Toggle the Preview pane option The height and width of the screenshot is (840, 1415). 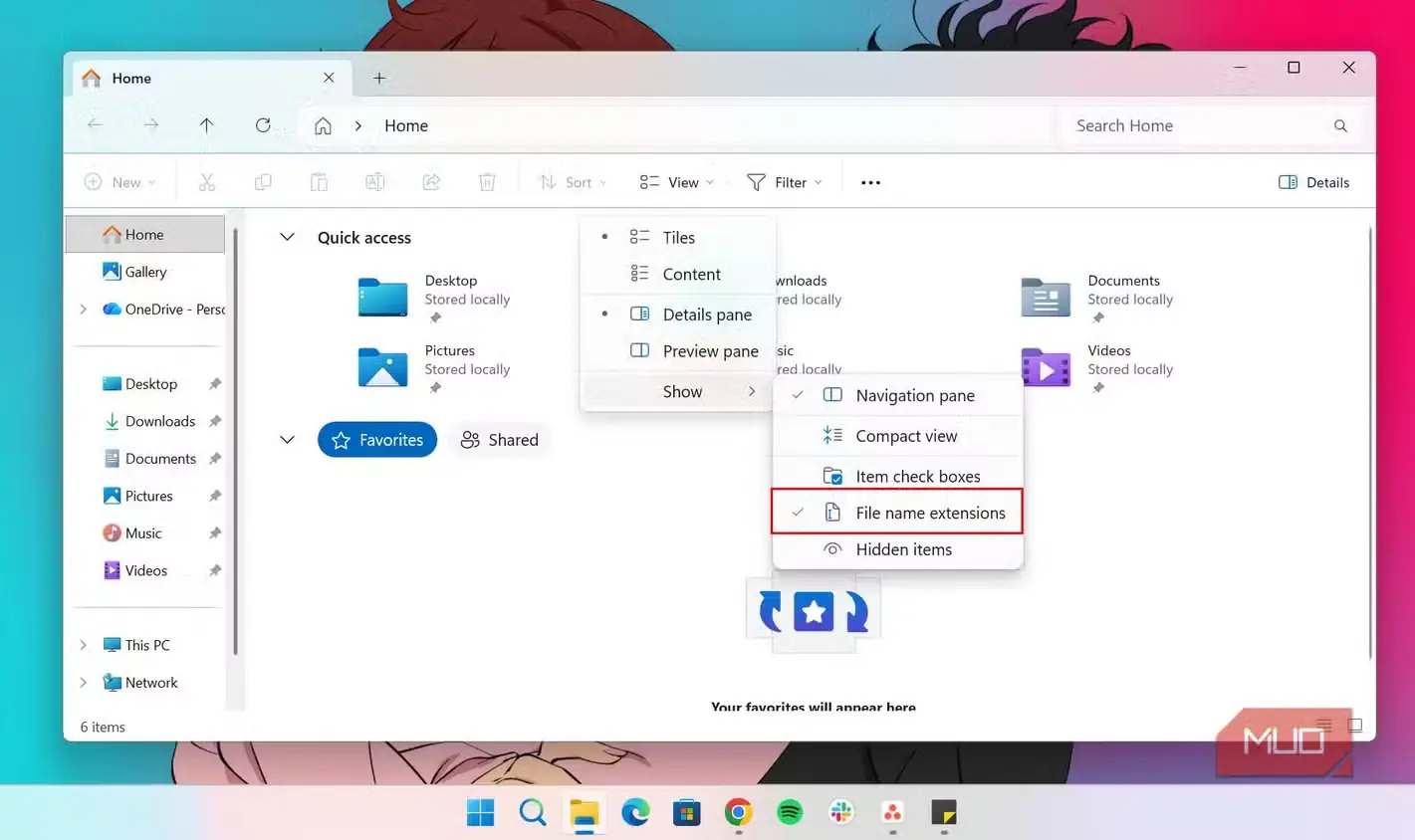677,351
